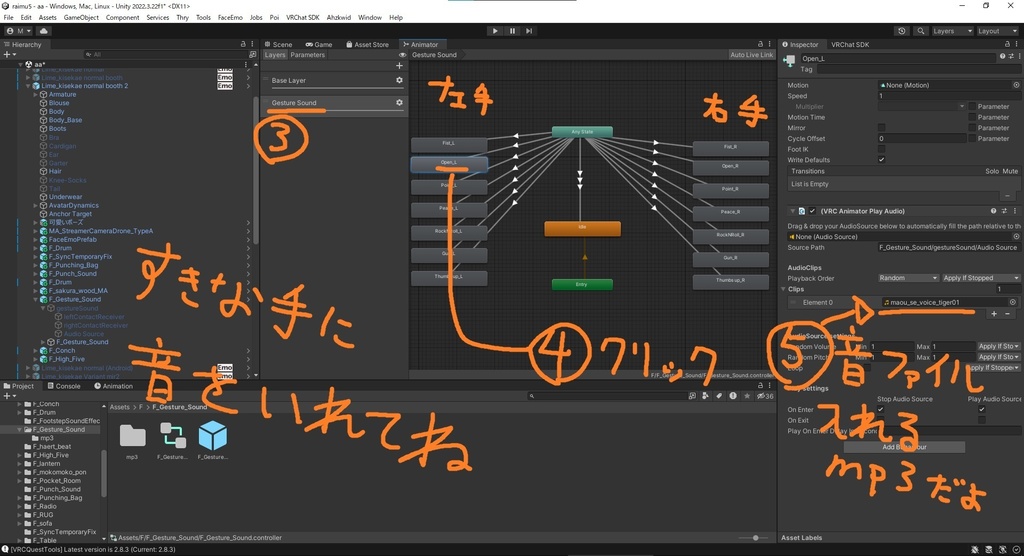Click the mp3 folder thumbnail
This screenshot has width=1024, height=556.
[x=133, y=436]
